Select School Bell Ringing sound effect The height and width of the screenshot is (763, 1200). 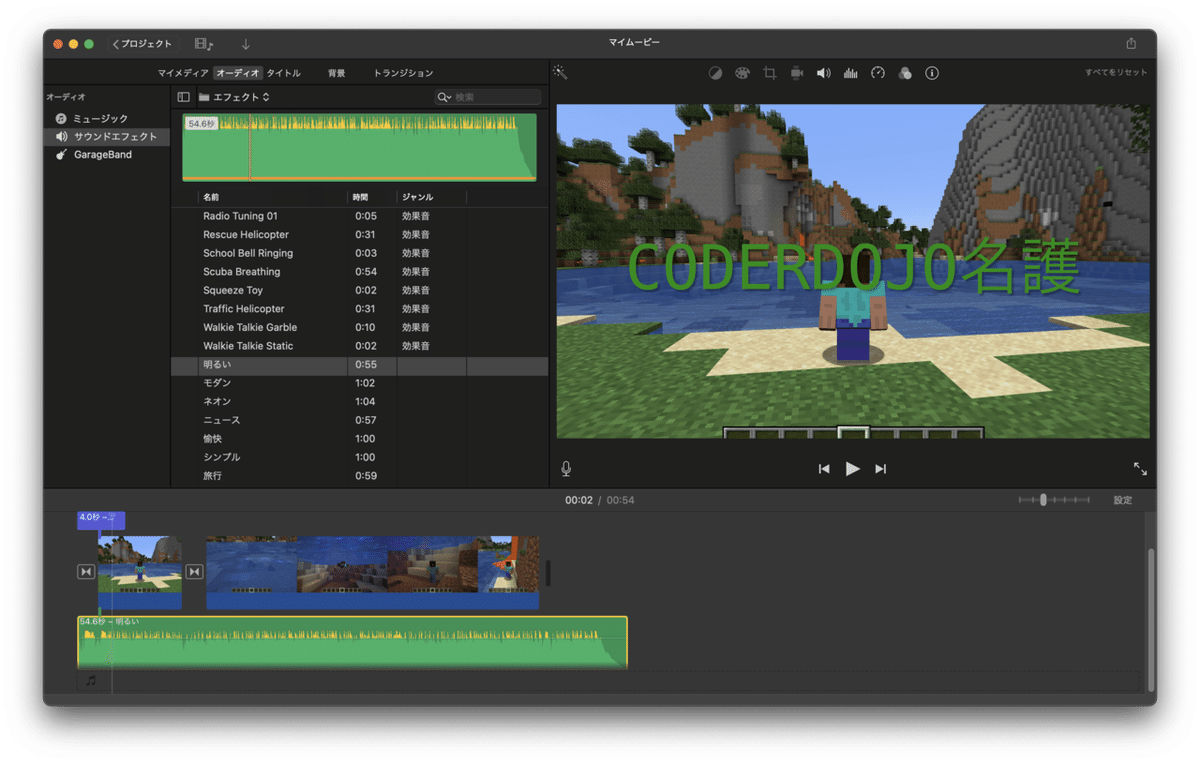pyautogui.click(x=359, y=253)
